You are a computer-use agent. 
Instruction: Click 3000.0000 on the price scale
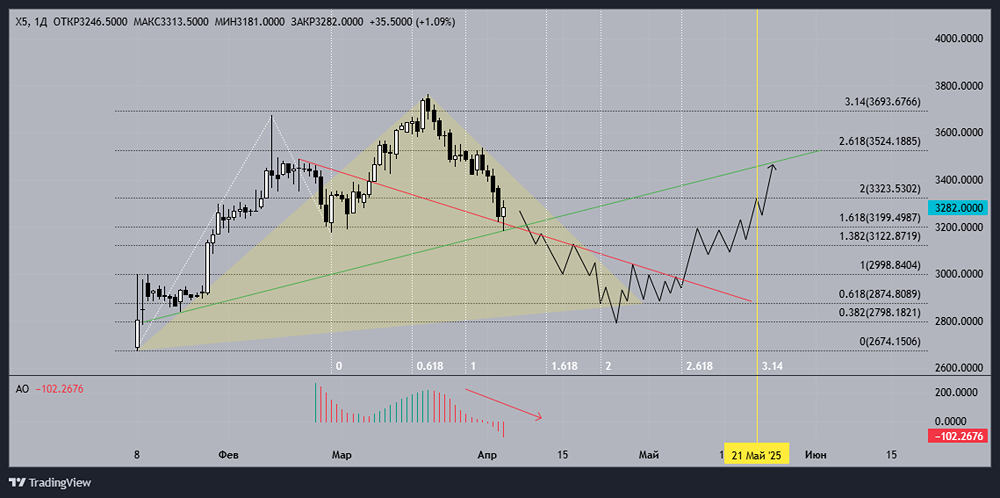pos(958,274)
